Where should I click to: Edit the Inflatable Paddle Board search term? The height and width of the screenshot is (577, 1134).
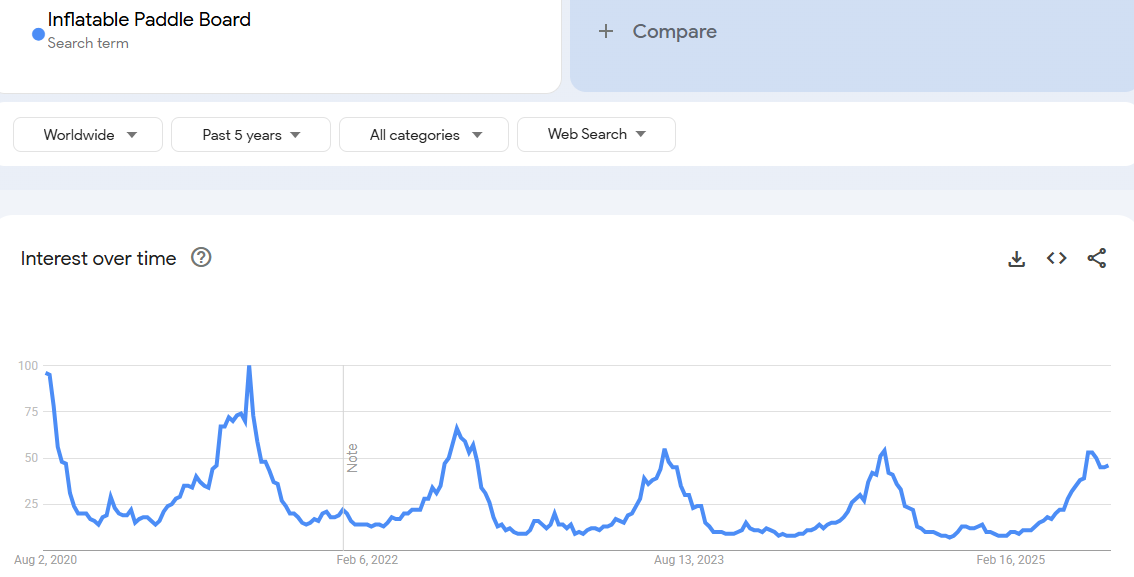click(149, 20)
